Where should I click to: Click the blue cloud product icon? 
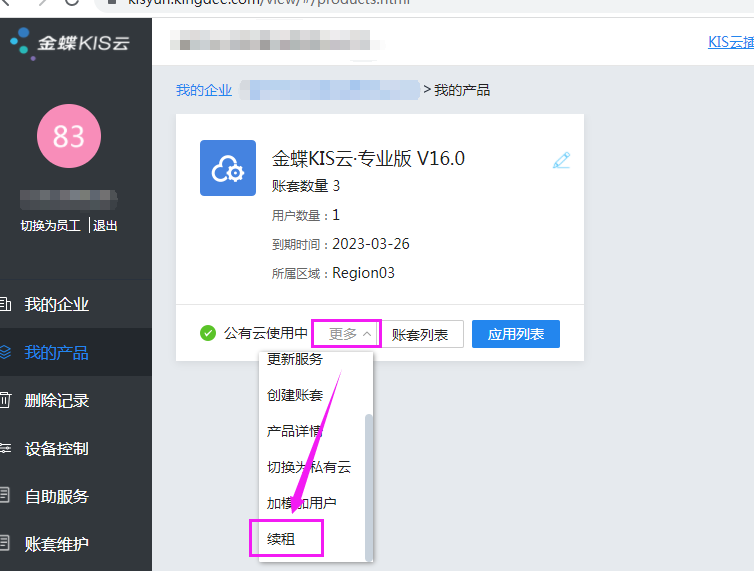[228, 168]
